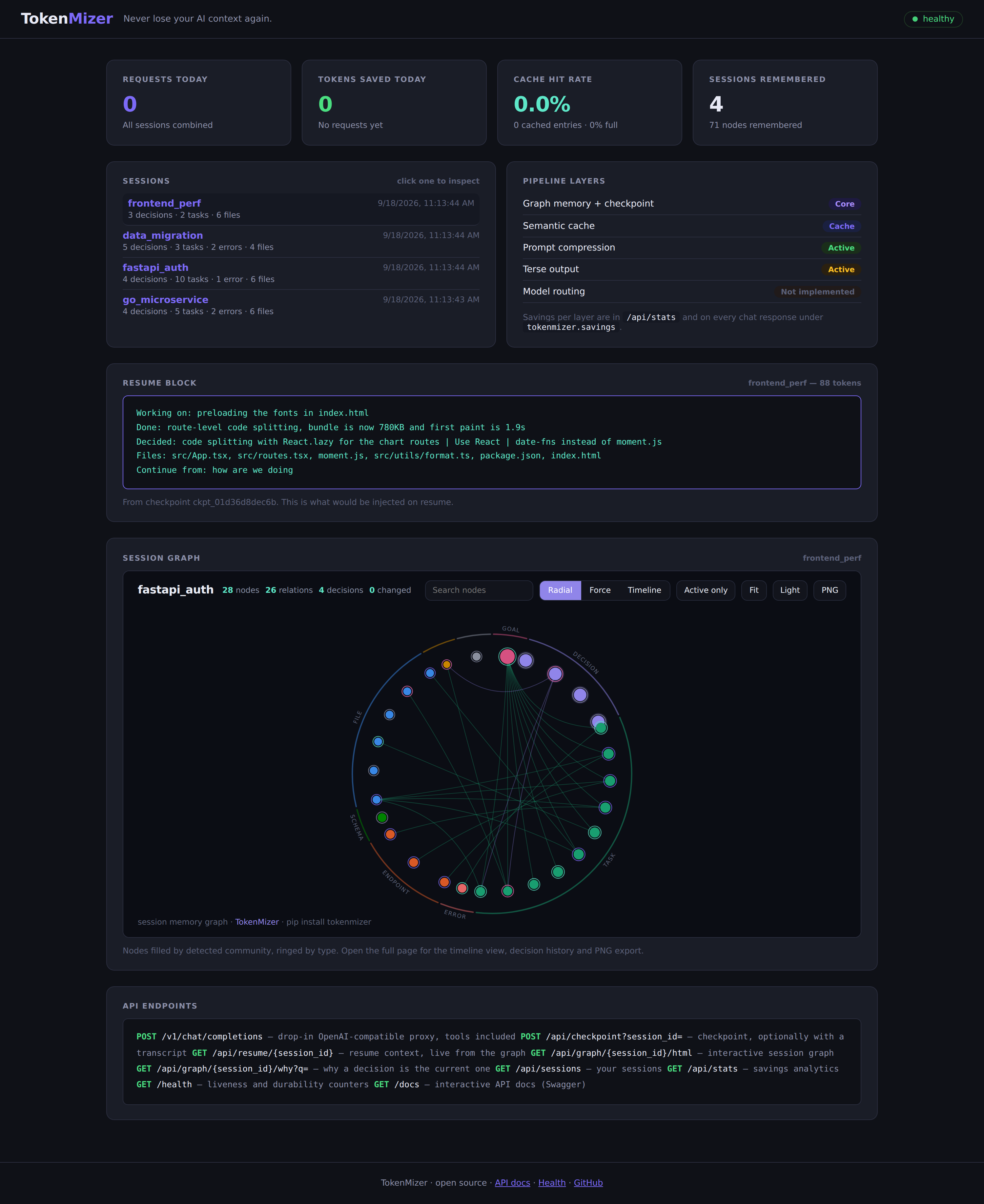The image size is (984, 1204).
Task: Click the POST /v1/chat/completions endpoint text
Action: [x=199, y=1036]
